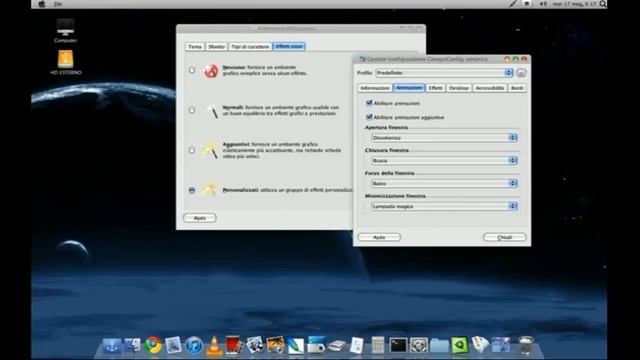640x360 pixels.
Task: Open Focus della finestra dropdown
Action: point(444,184)
